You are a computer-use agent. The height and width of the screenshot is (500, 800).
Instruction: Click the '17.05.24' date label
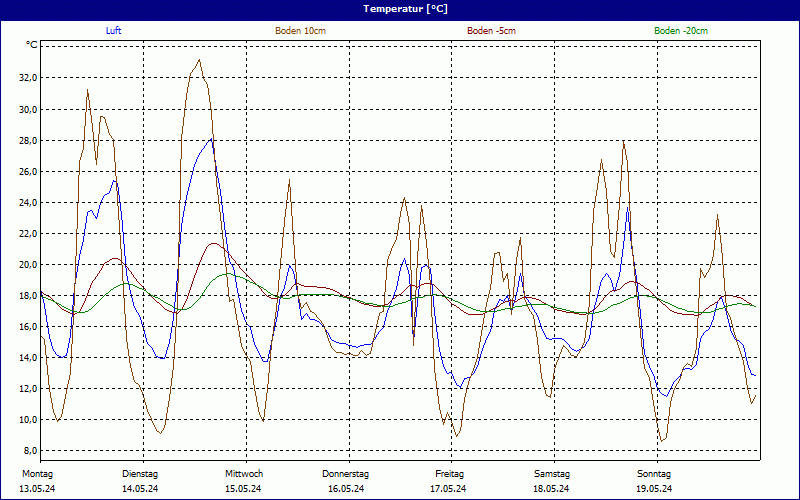coord(448,489)
